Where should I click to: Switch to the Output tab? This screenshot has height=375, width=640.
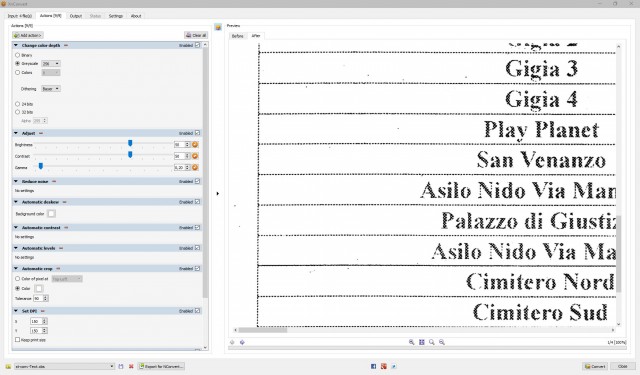(x=76, y=16)
